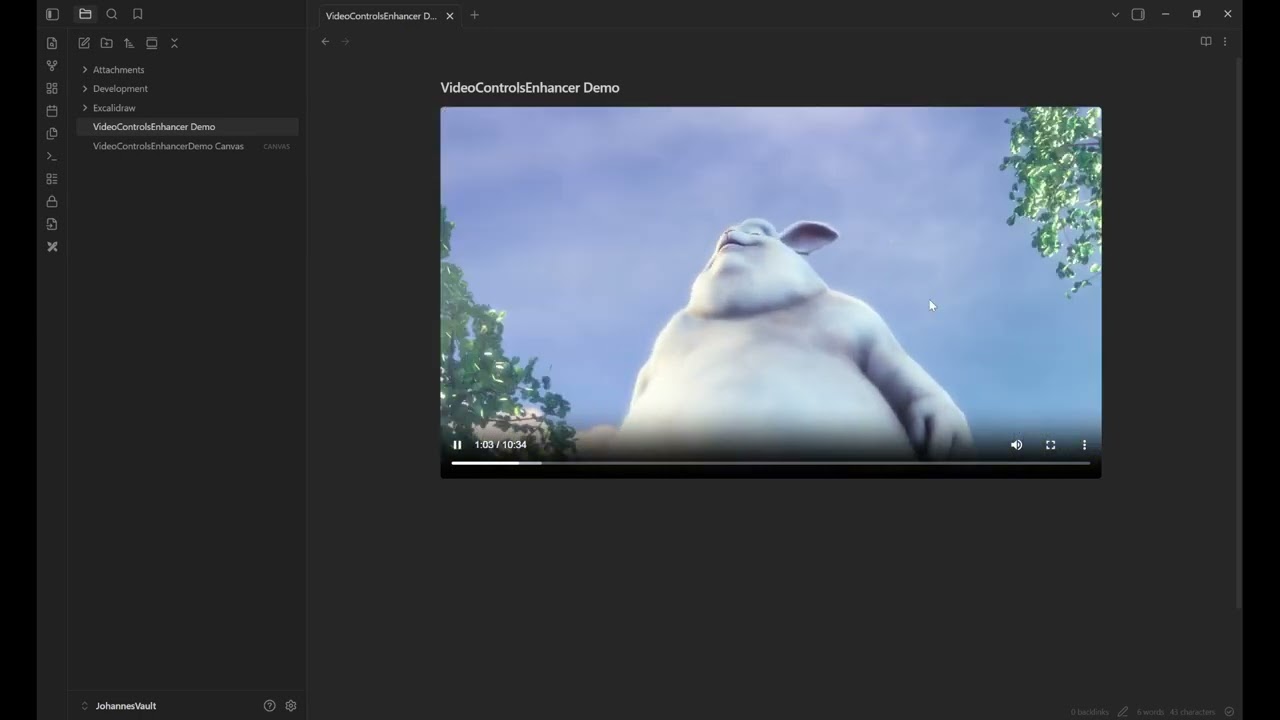Pause the playing video
This screenshot has width=1280, height=720.
click(x=457, y=445)
